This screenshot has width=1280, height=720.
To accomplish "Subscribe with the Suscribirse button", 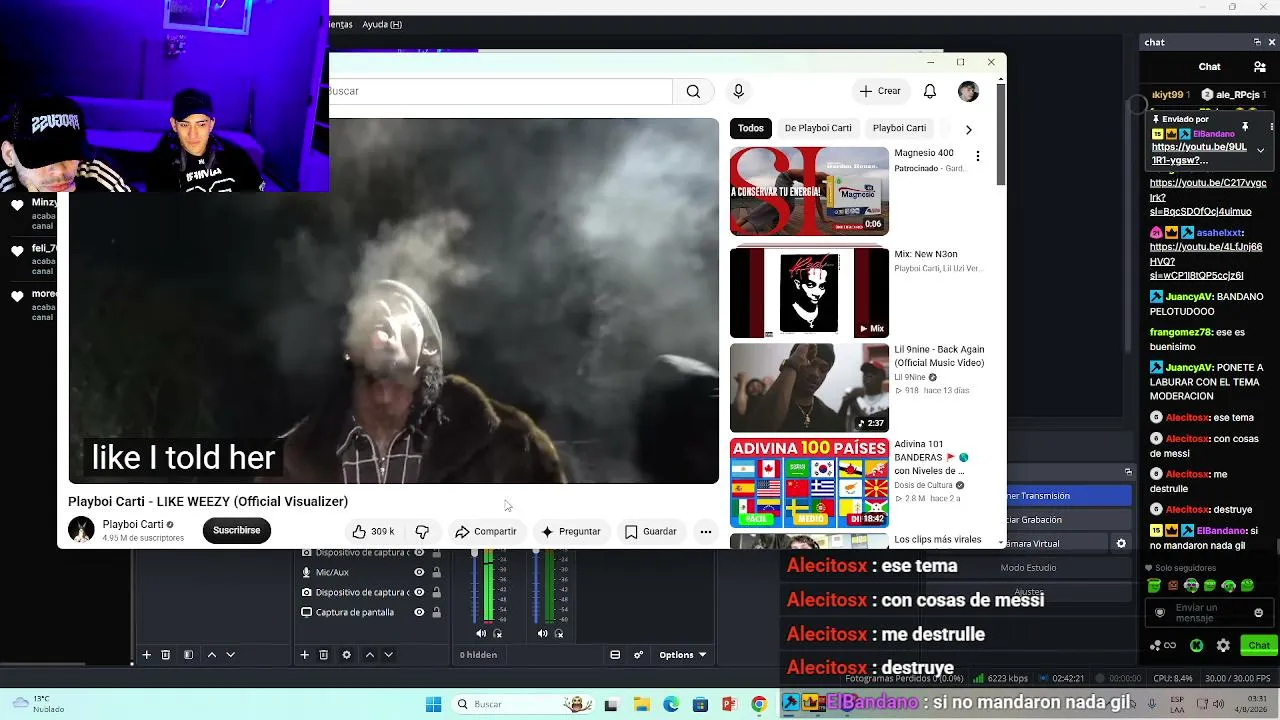I will [237, 531].
